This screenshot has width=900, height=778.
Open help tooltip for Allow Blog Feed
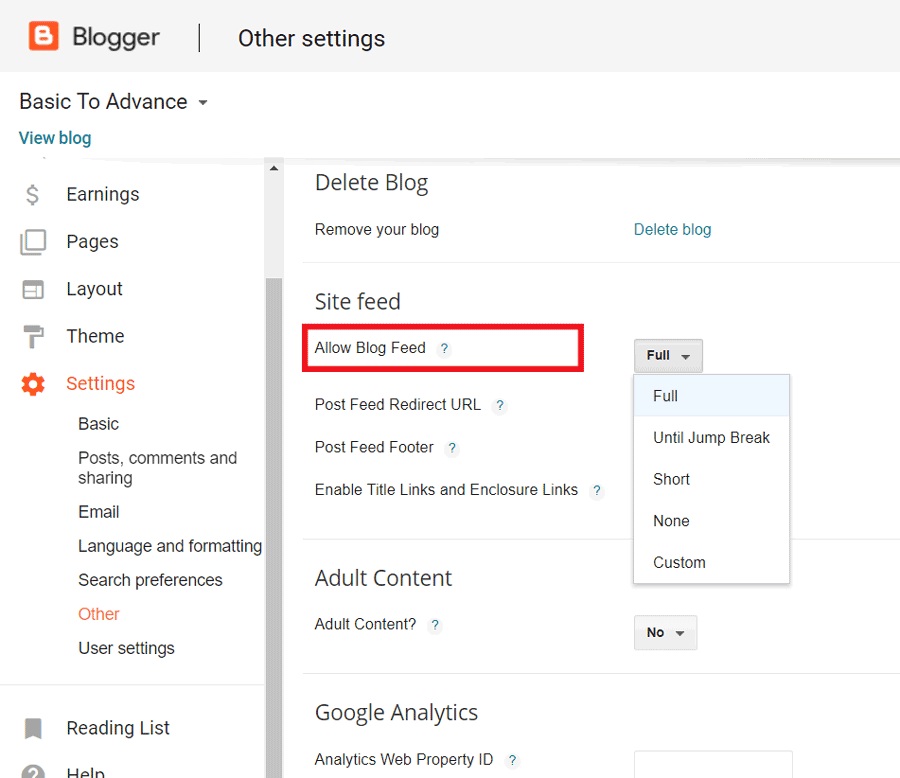444,349
